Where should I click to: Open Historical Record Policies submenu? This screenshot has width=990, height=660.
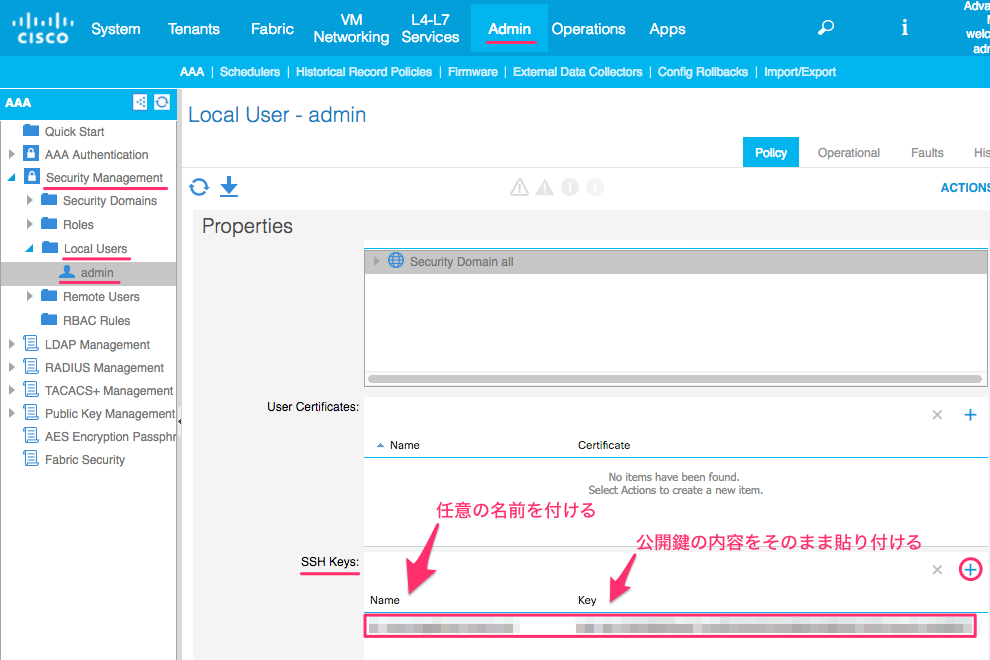[364, 72]
